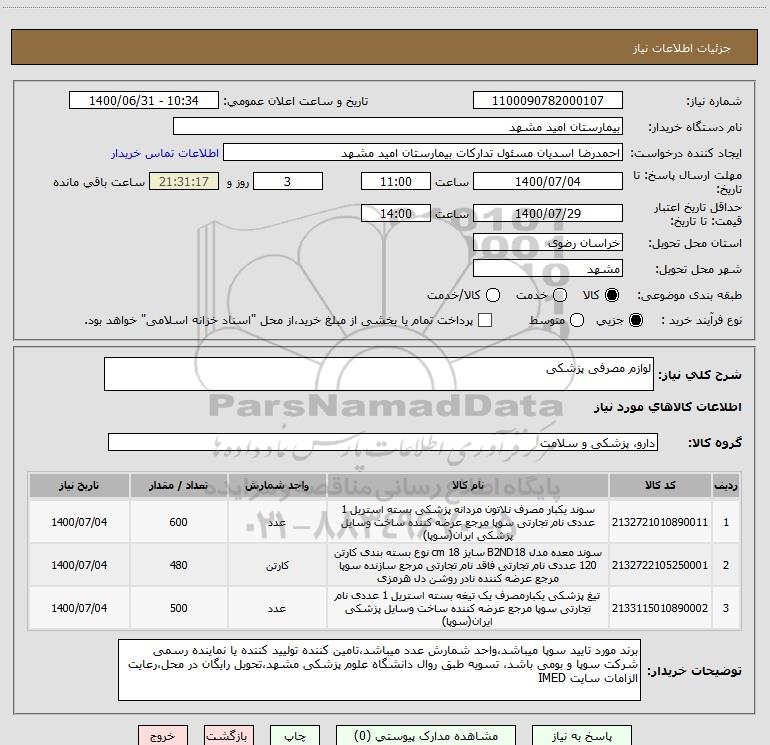Click delivery province field خراسان رضوی
Screen dimensions: 770x745
tap(548, 243)
